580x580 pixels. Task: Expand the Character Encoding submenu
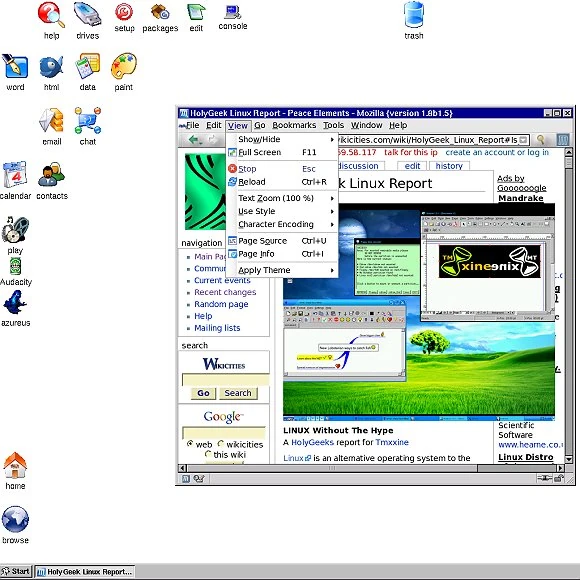(x=282, y=224)
